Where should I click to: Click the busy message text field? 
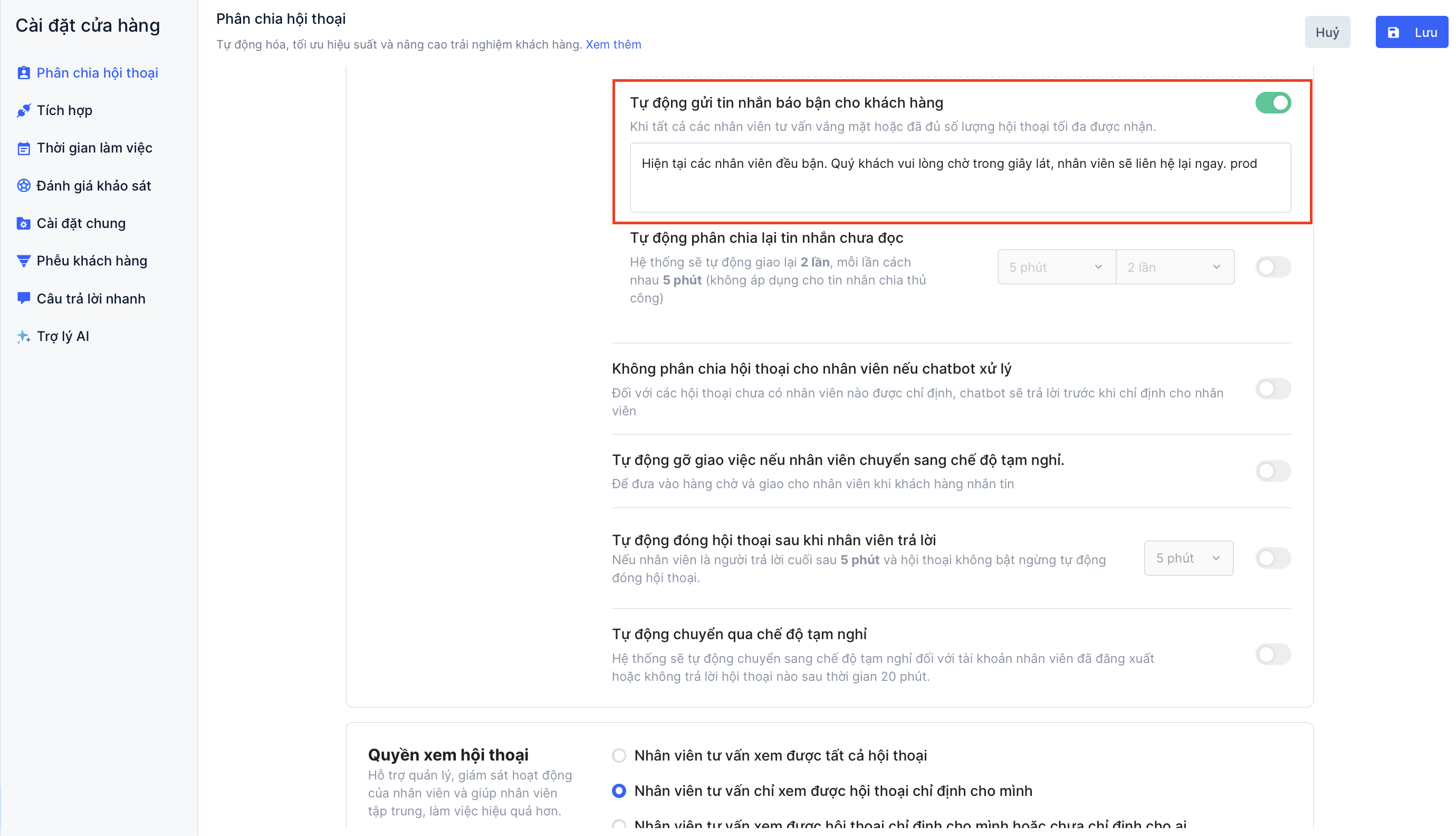coord(960,177)
